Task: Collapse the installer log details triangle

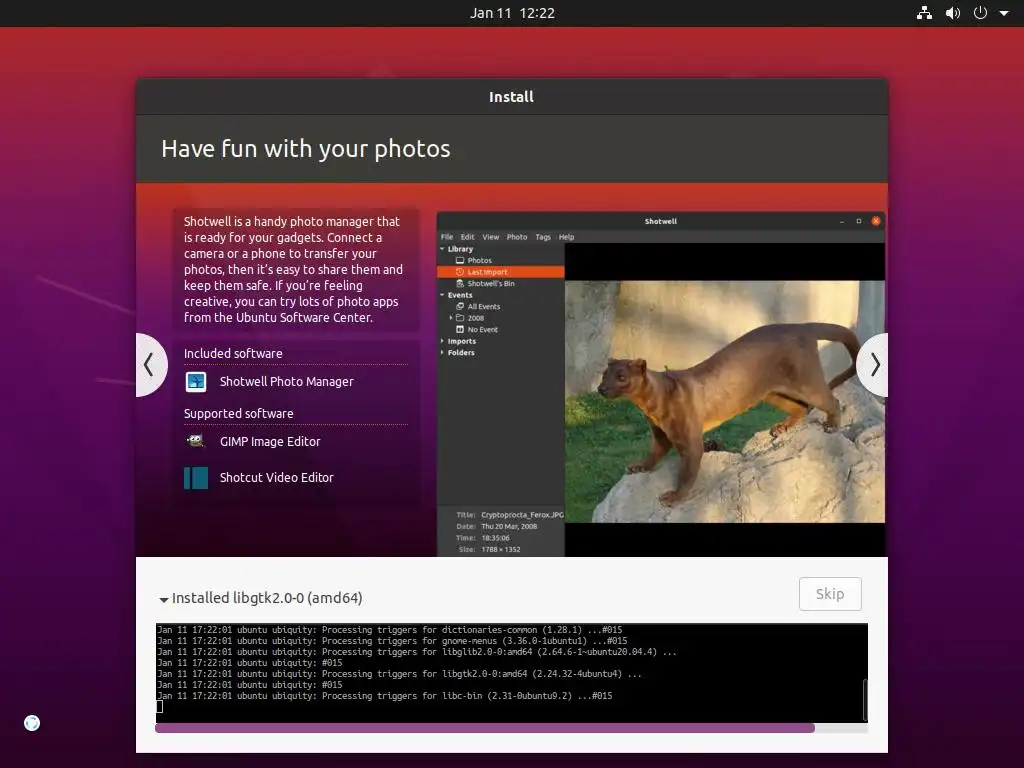Action: tap(164, 599)
